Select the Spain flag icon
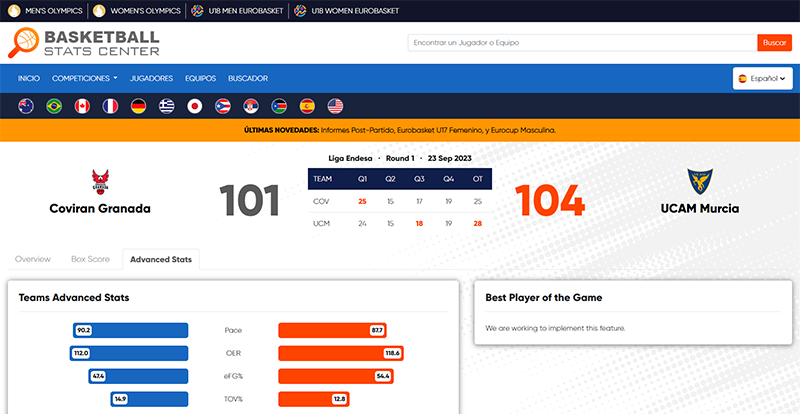This screenshot has height=414, width=800. 307,106
